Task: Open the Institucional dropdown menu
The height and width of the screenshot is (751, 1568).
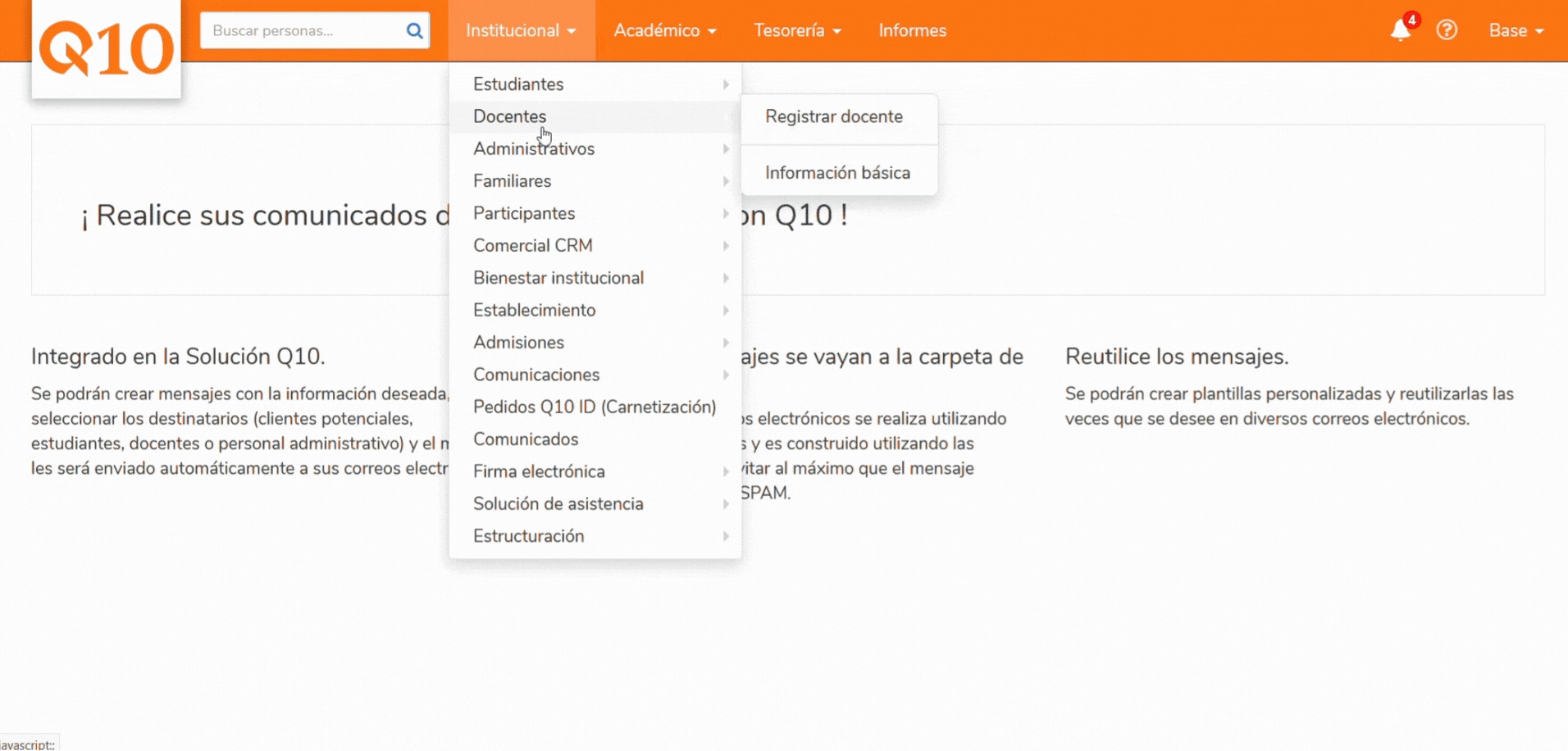Action: point(522,30)
